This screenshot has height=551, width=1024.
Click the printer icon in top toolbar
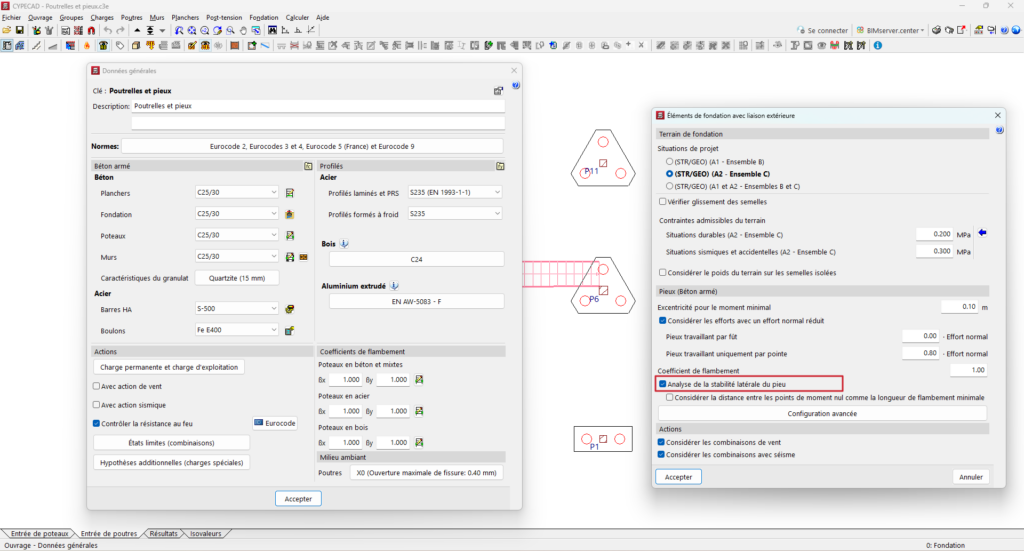point(936,31)
